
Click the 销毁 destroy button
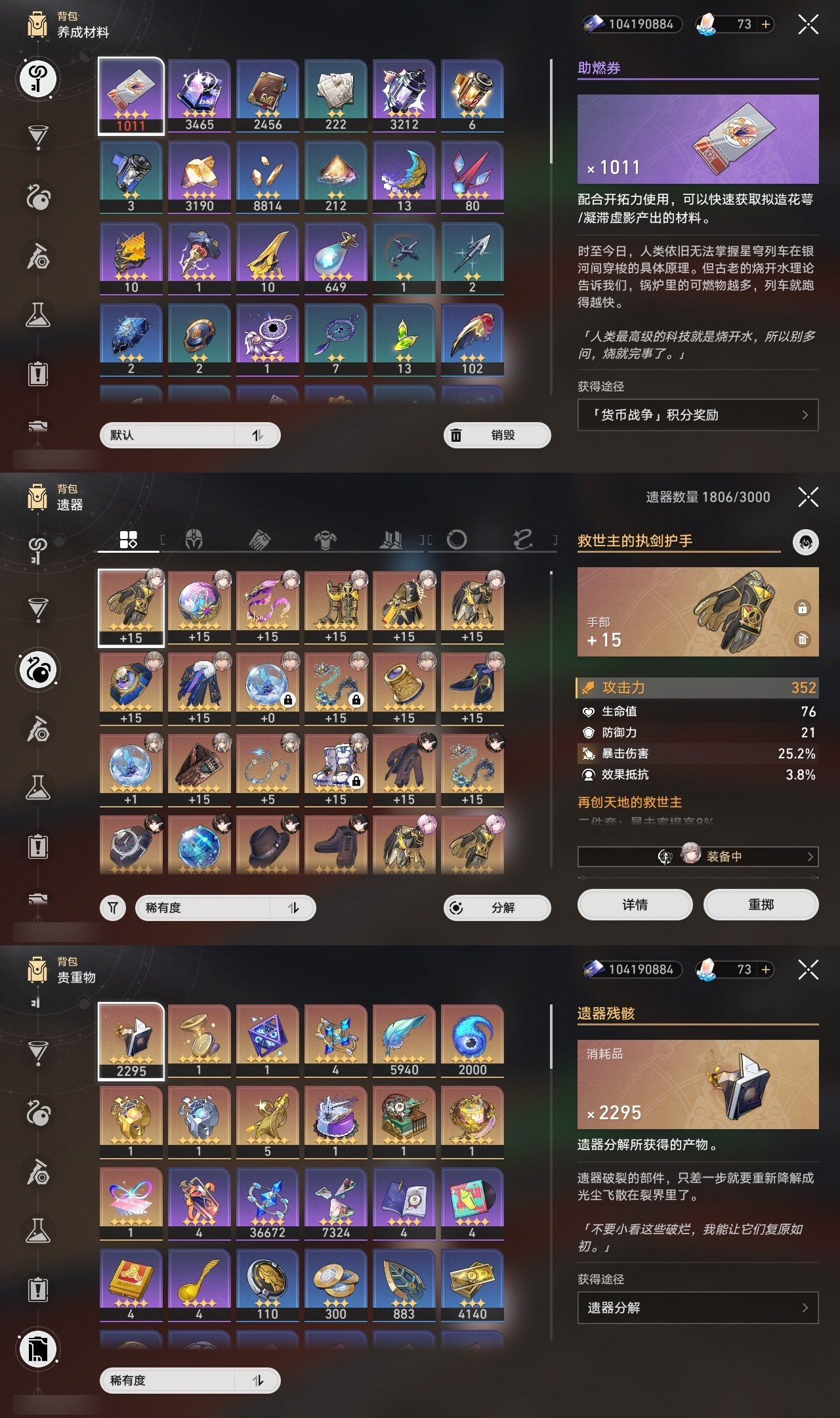pyautogui.click(x=497, y=435)
